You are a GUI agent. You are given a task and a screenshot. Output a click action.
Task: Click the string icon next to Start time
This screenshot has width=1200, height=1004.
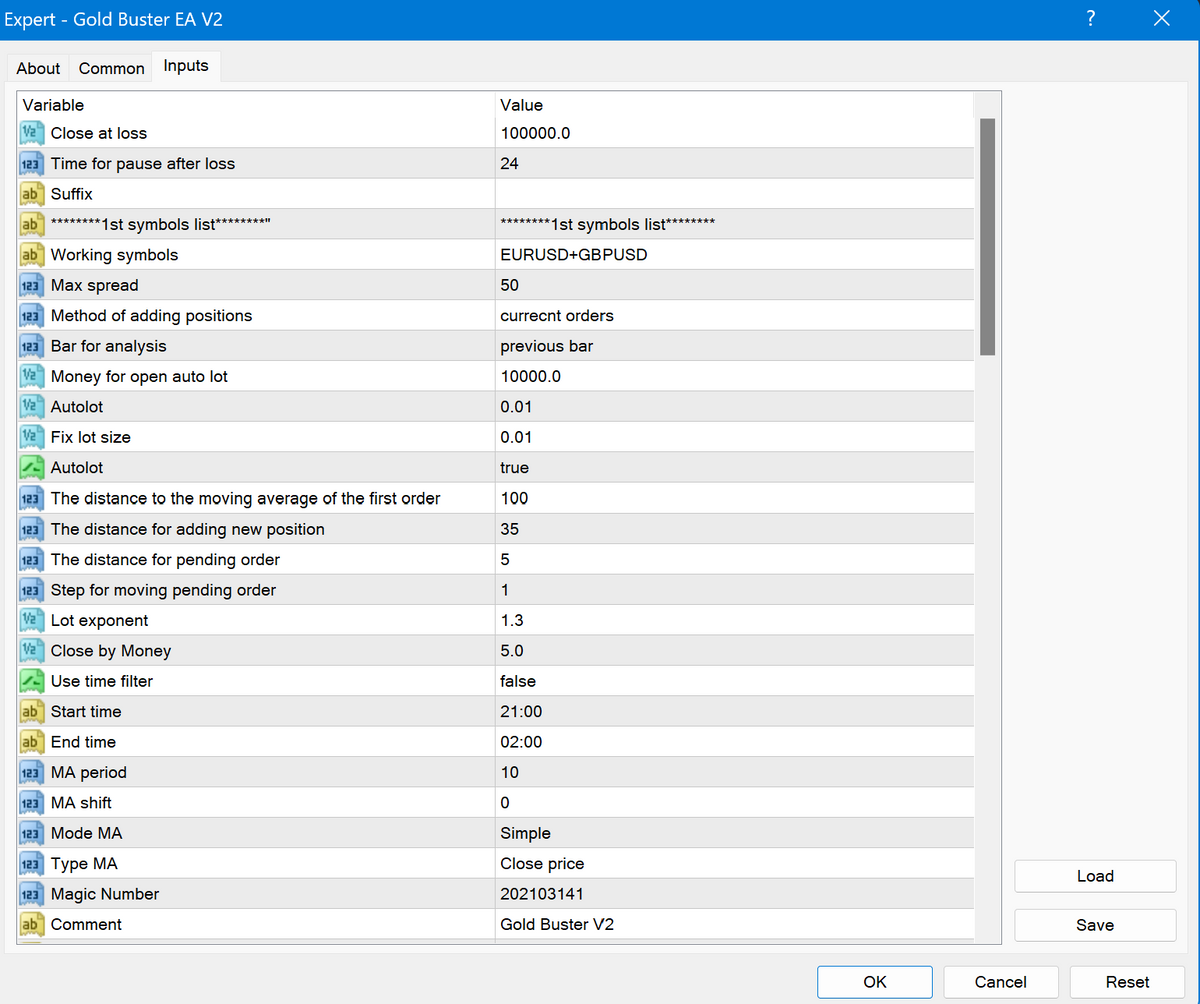pyautogui.click(x=31, y=711)
